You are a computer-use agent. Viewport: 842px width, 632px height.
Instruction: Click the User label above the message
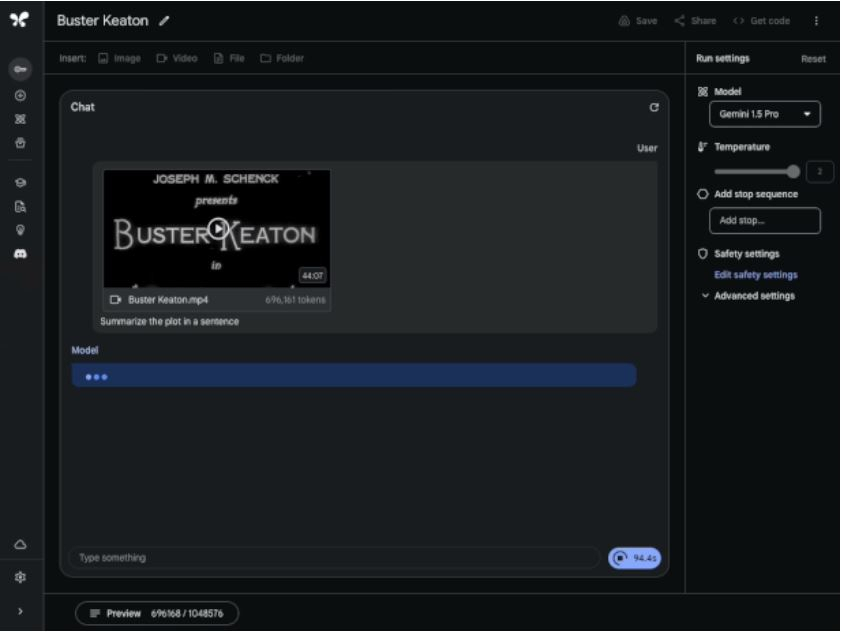point(647,148)
